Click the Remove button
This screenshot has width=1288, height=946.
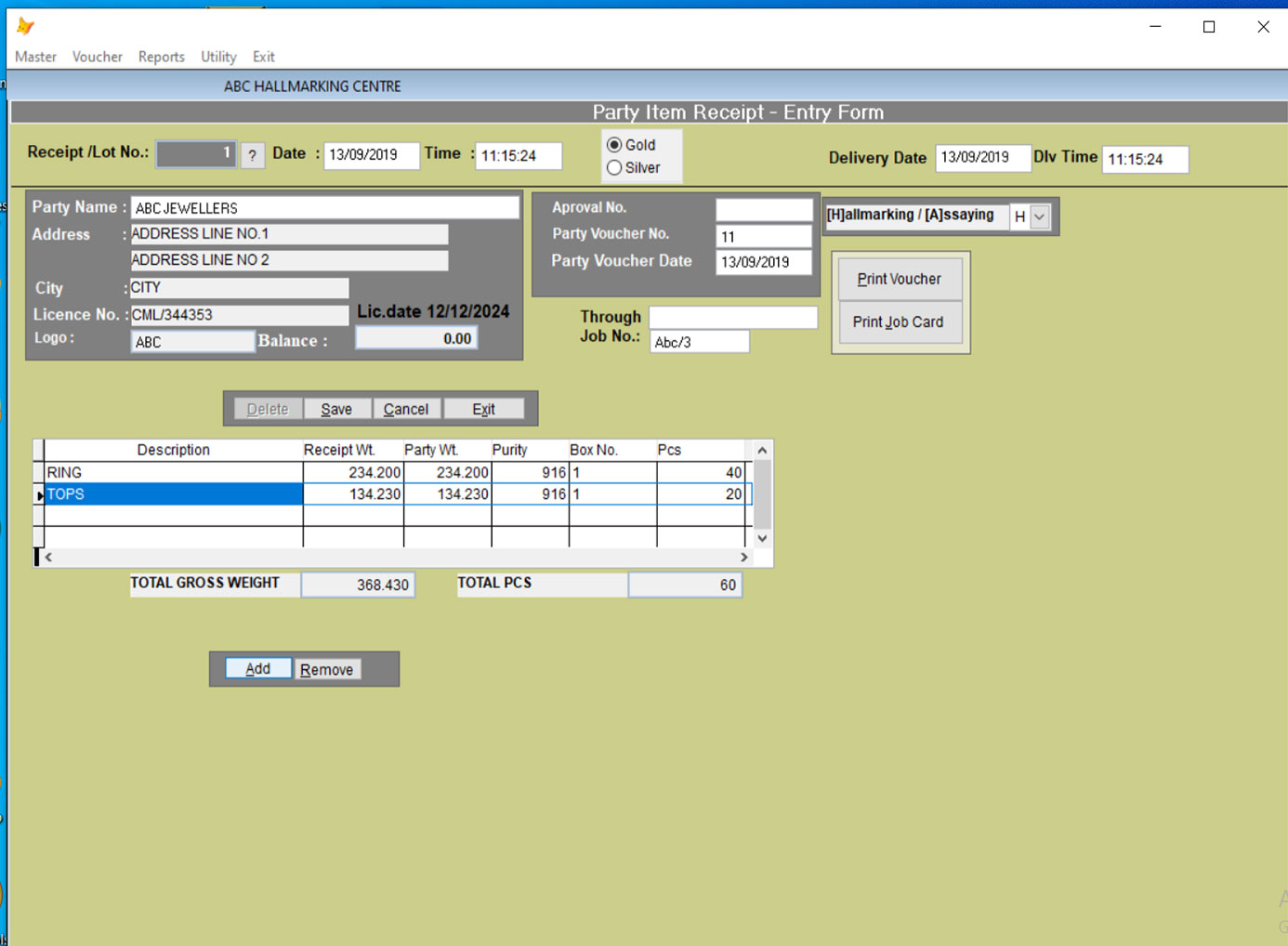(x=327, y=669)
